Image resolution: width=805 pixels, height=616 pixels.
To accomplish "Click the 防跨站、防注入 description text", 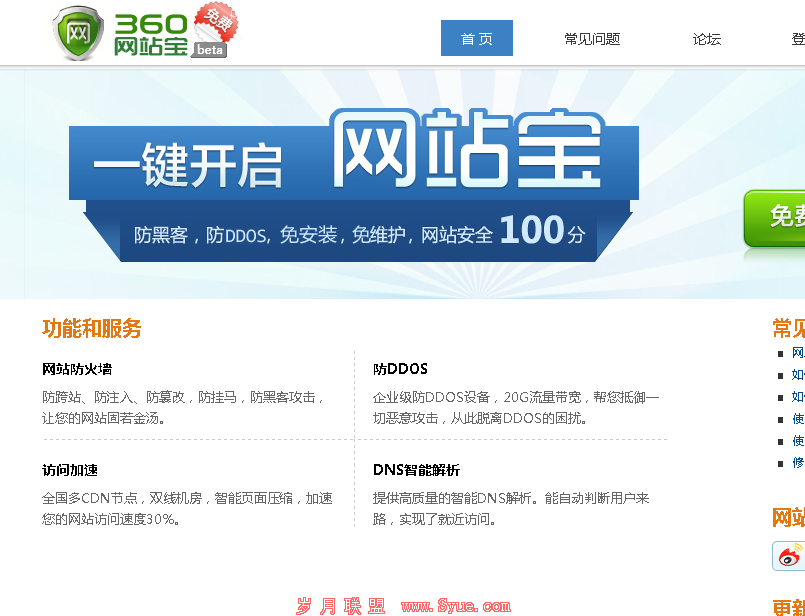I will (x=184, y=408).
